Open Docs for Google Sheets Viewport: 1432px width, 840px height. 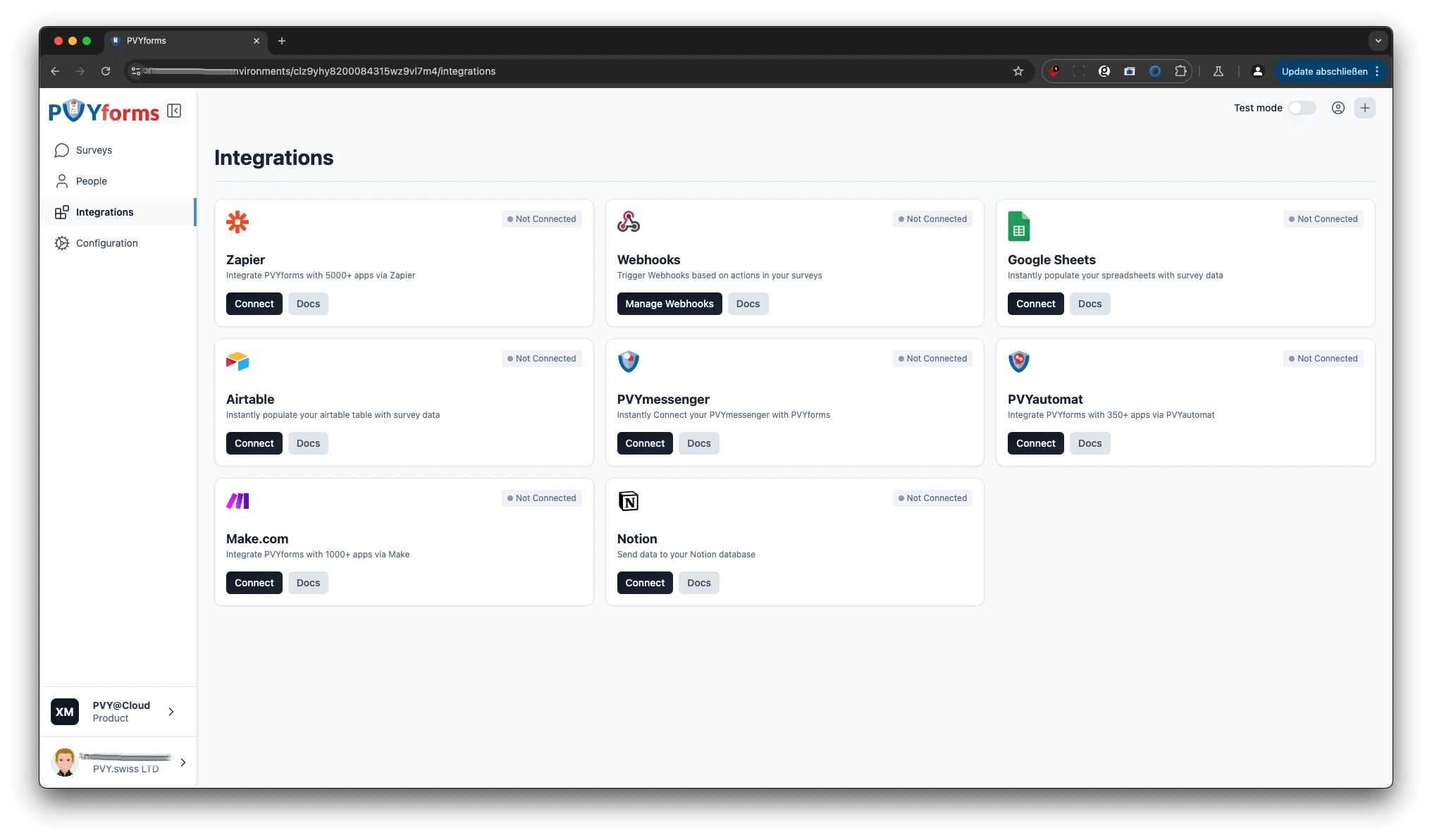pyautogui.click(x=1090, y=304)
